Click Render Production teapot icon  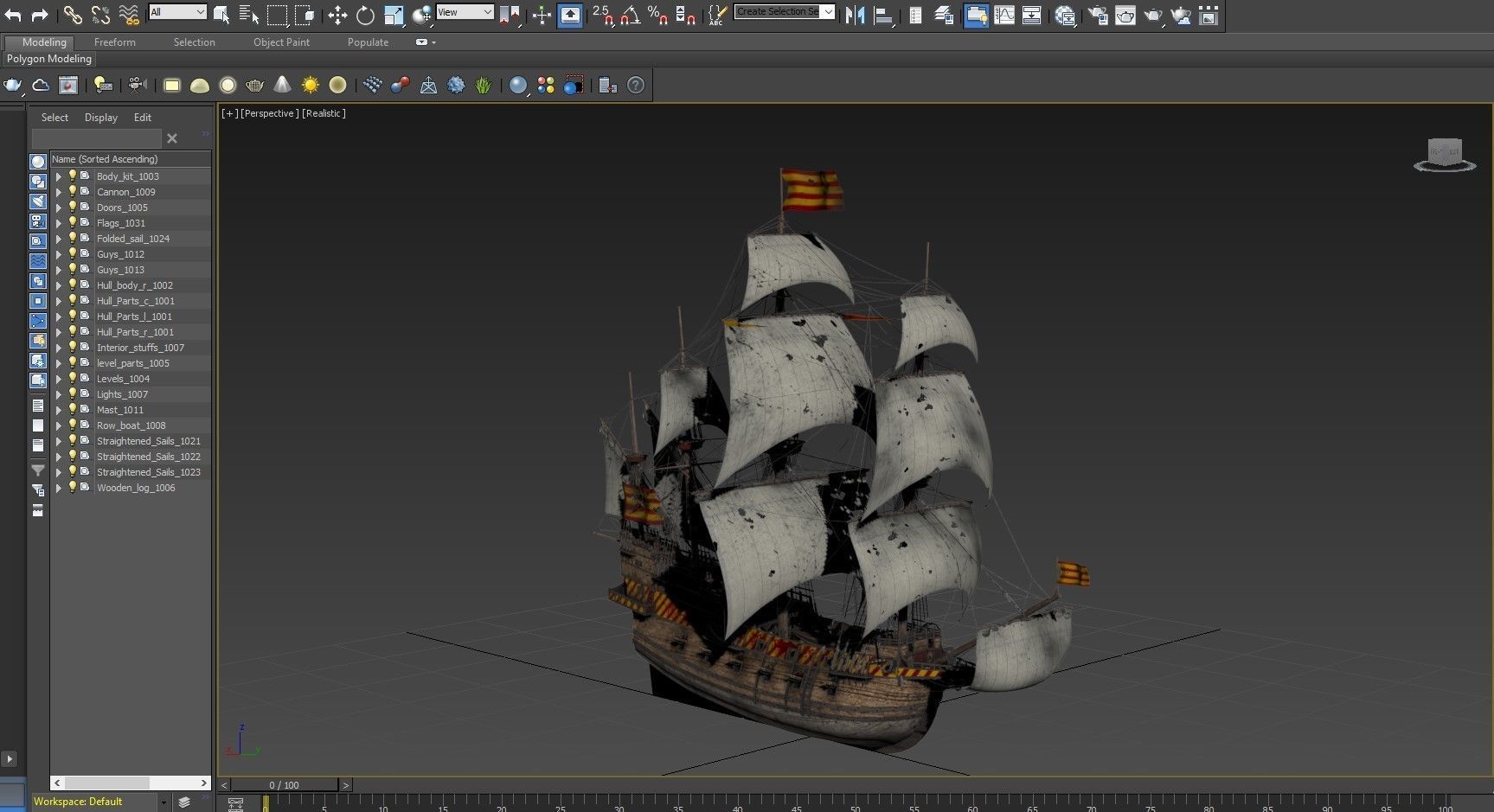pyautogui.click(x=1153, y=15)
